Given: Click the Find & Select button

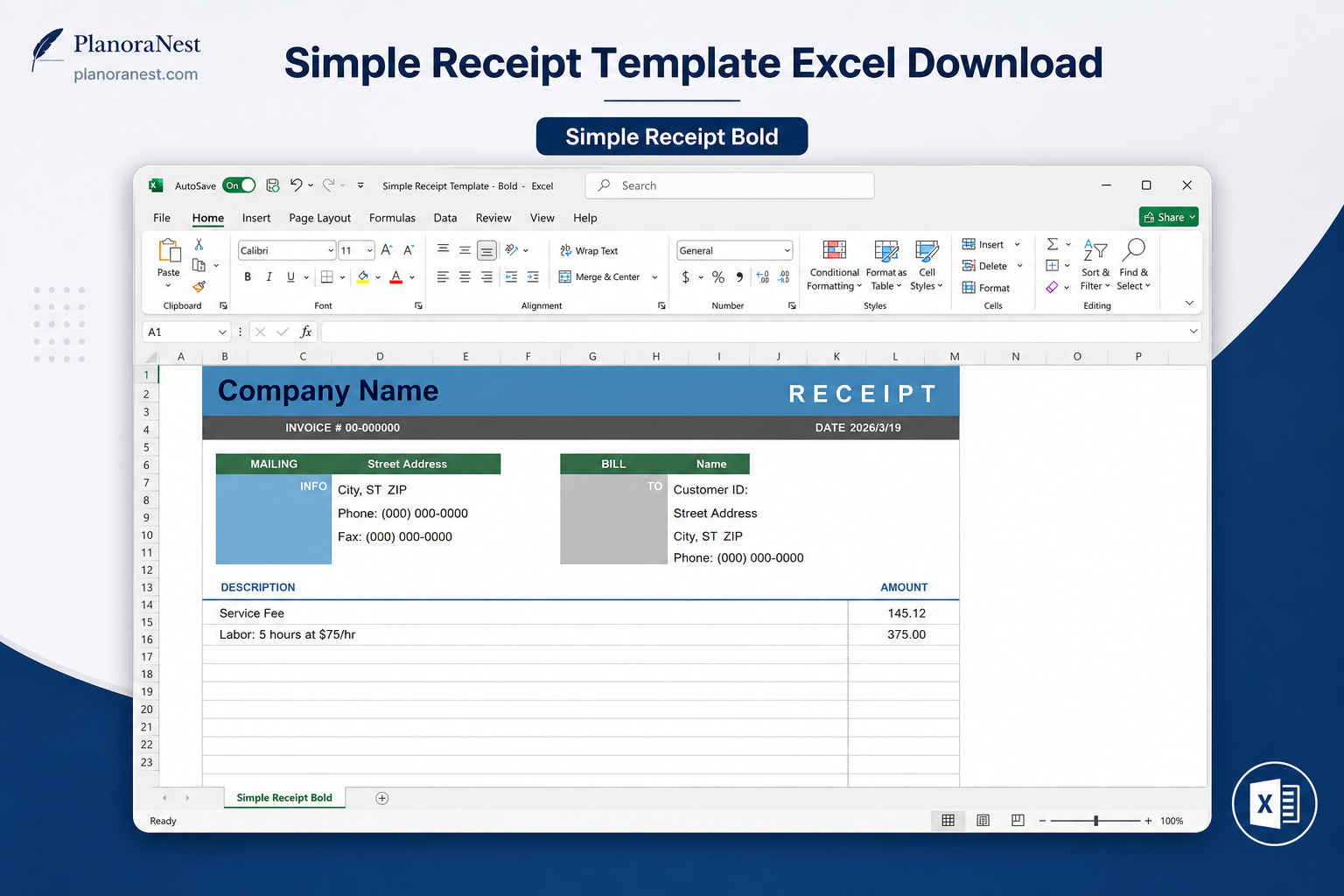Looking at the screenshot, I should [1134, 265].
